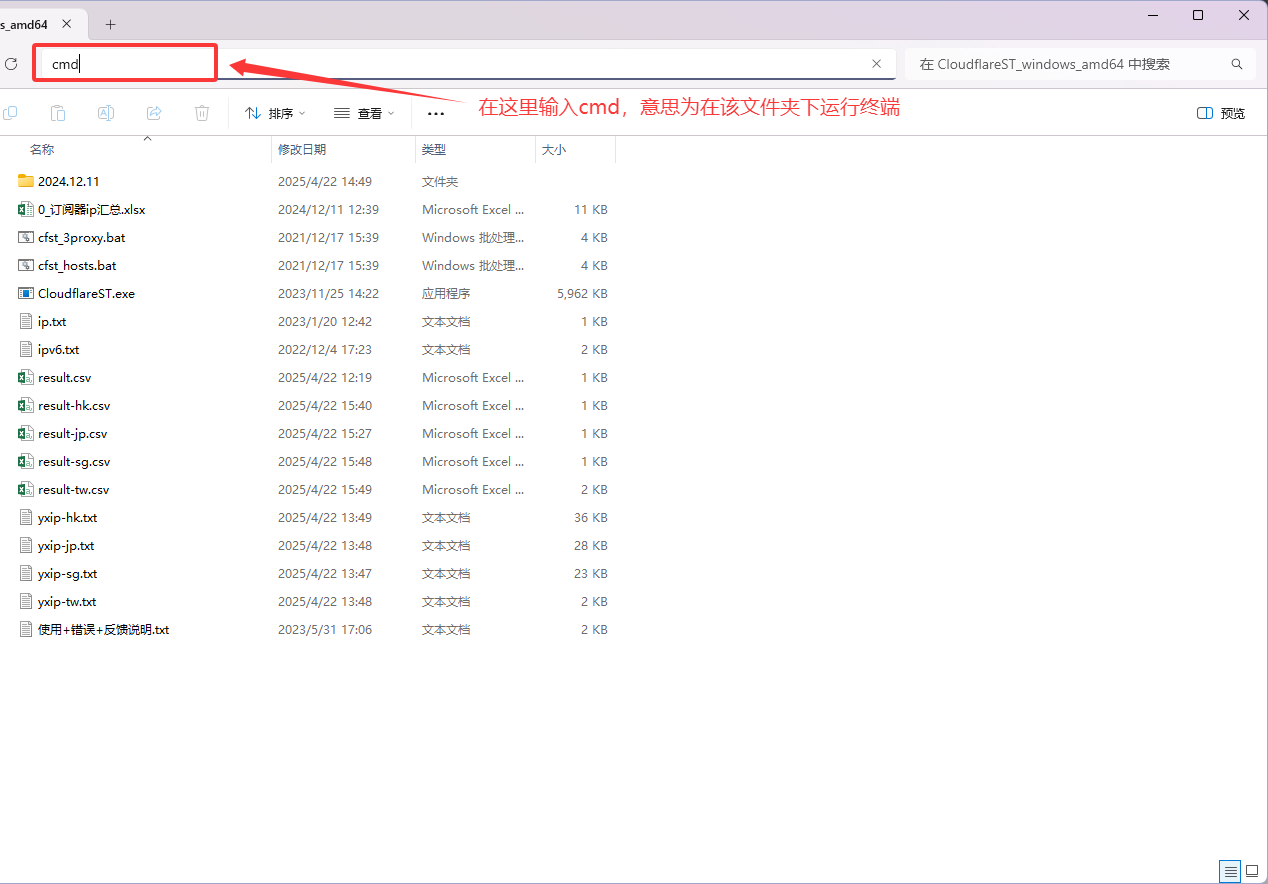Clear the address bar with the X icon
Screen dimensions: 1268x884
point(877,64)
